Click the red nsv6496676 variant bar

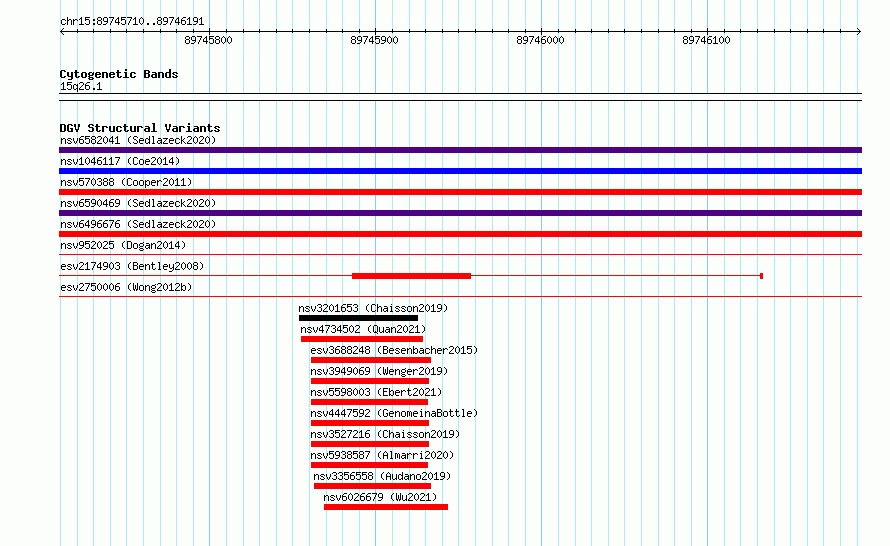click(460, 234)
